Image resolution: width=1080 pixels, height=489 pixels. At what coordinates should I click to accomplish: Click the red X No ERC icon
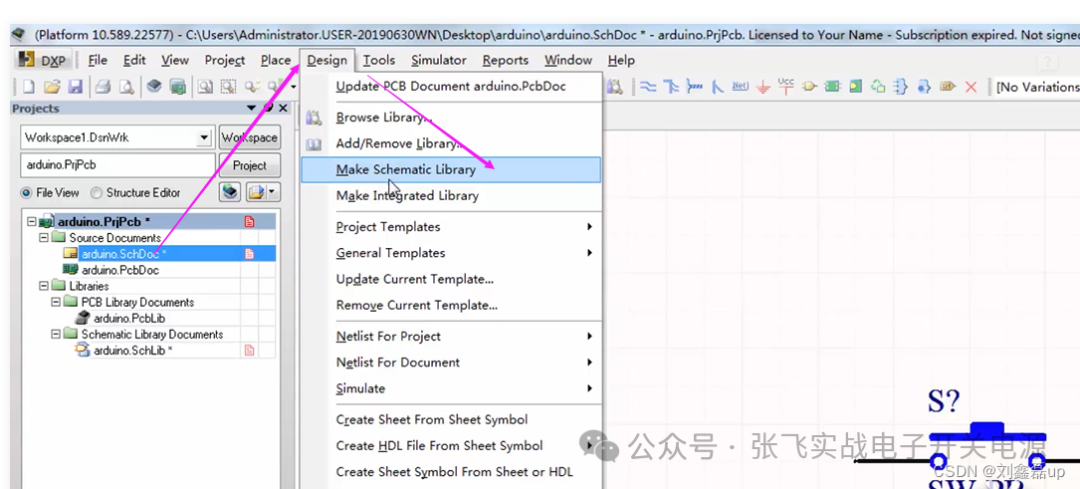(x=971, y=87)
